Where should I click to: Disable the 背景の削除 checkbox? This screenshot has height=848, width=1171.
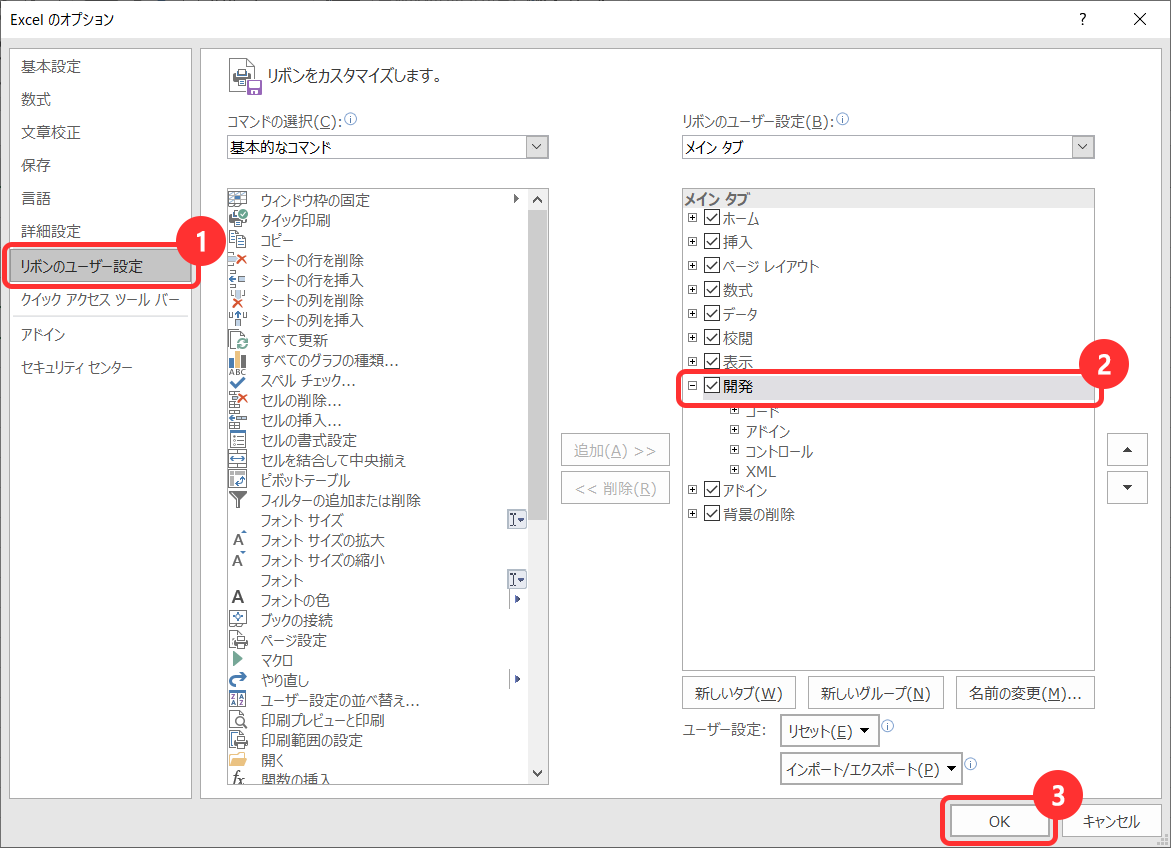pyautogui.click(x=712, y=514)
